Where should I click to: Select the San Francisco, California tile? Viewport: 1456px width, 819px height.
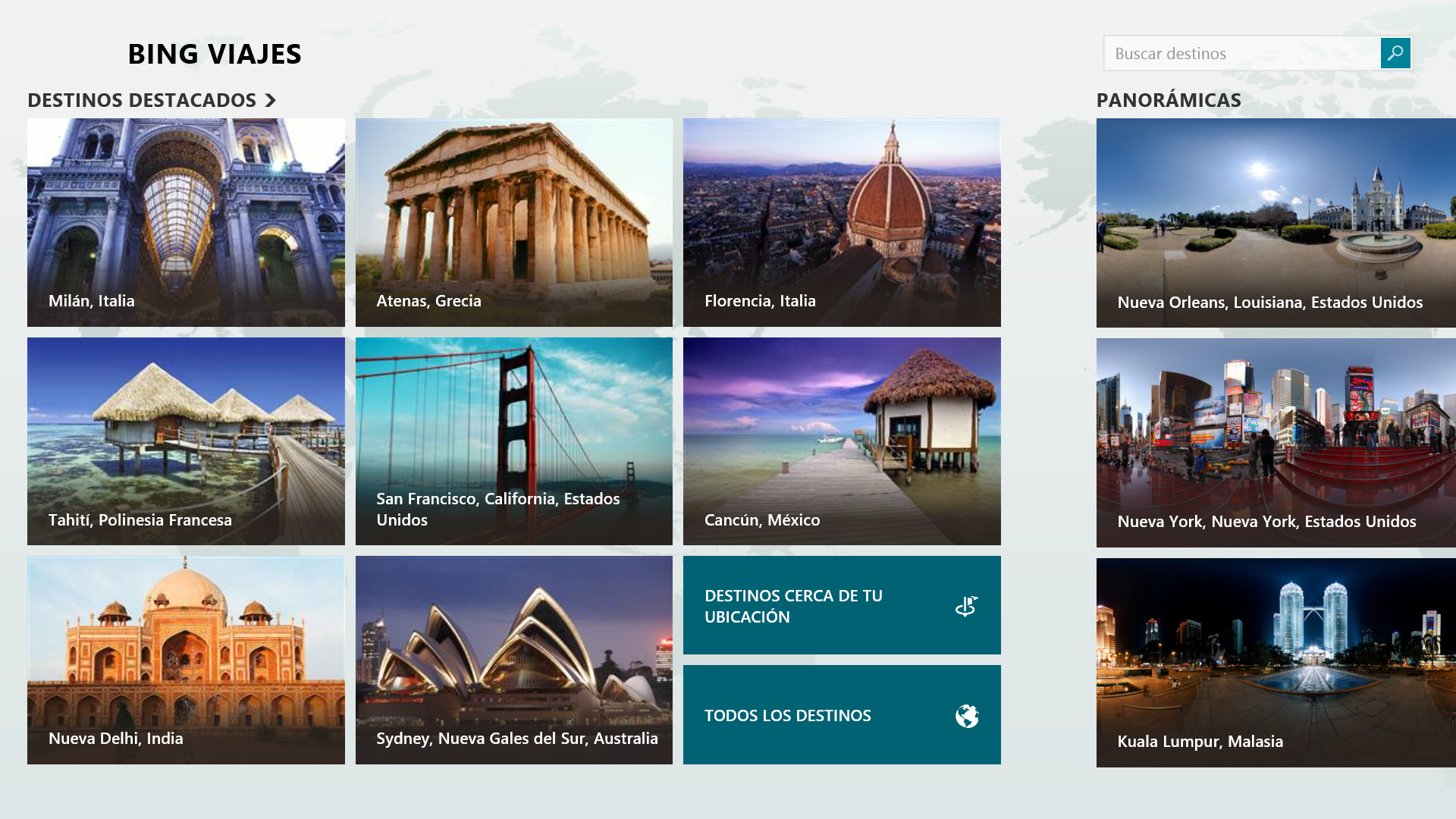[513, 441]
